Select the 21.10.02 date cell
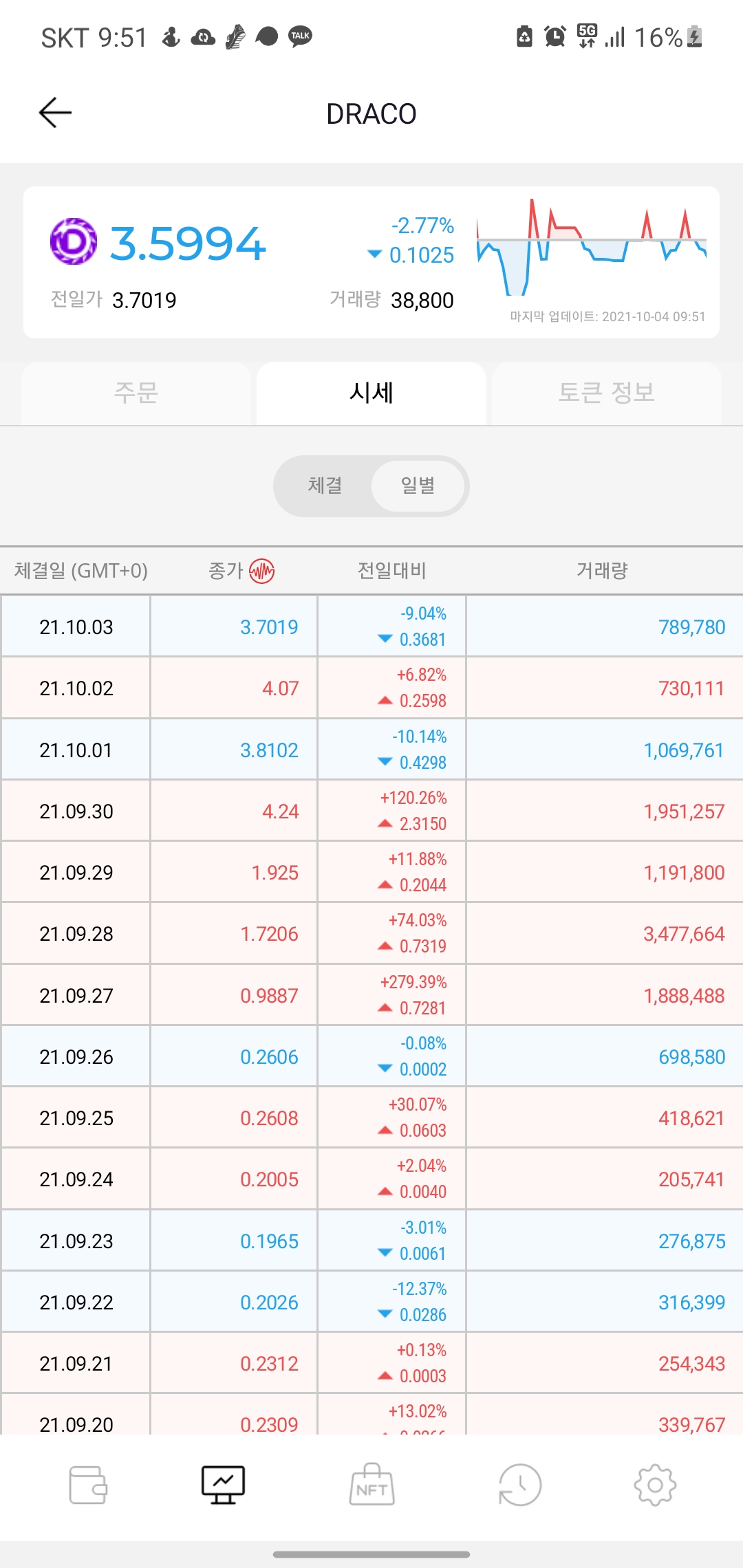This screenshot has width=743, height=1568. tap(76, 688)
